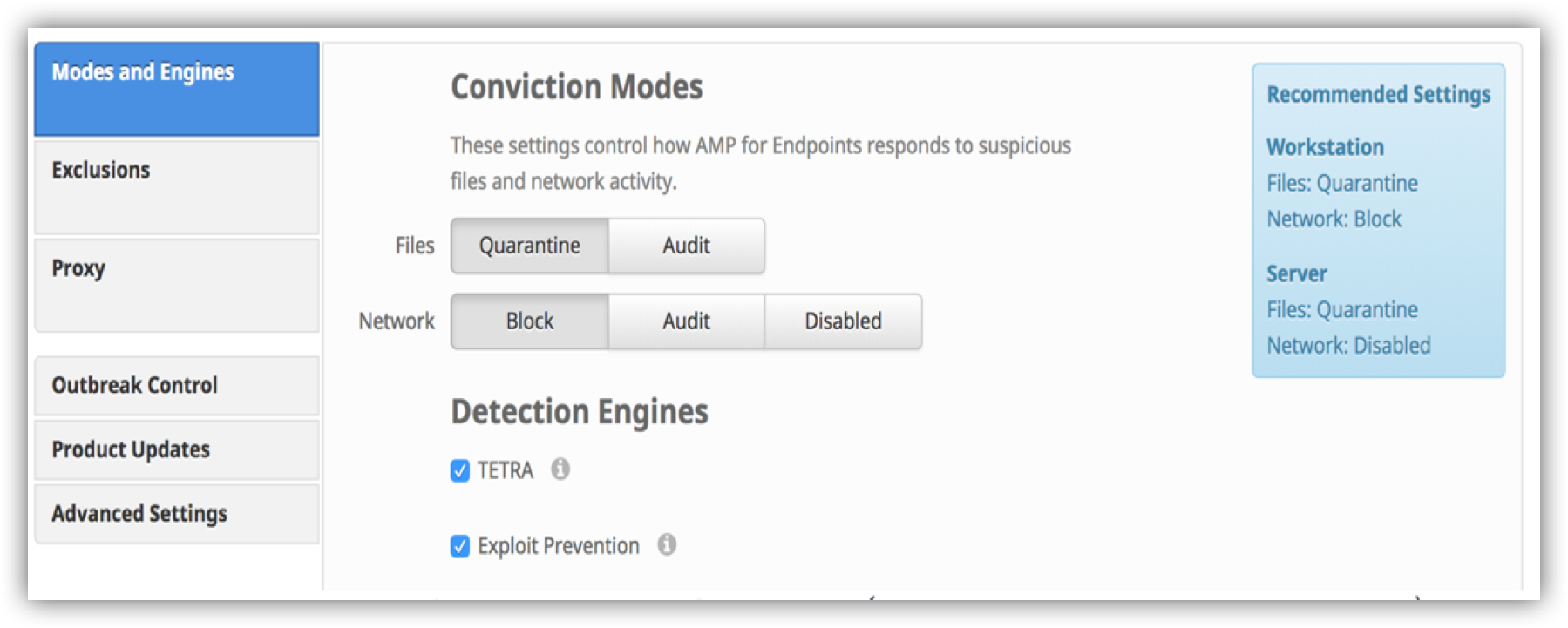The height and width of the screenshot is (628, 1568).
Task: Go to Outbreak Control section
Action: pyautogui.click(x=177, y=385)
